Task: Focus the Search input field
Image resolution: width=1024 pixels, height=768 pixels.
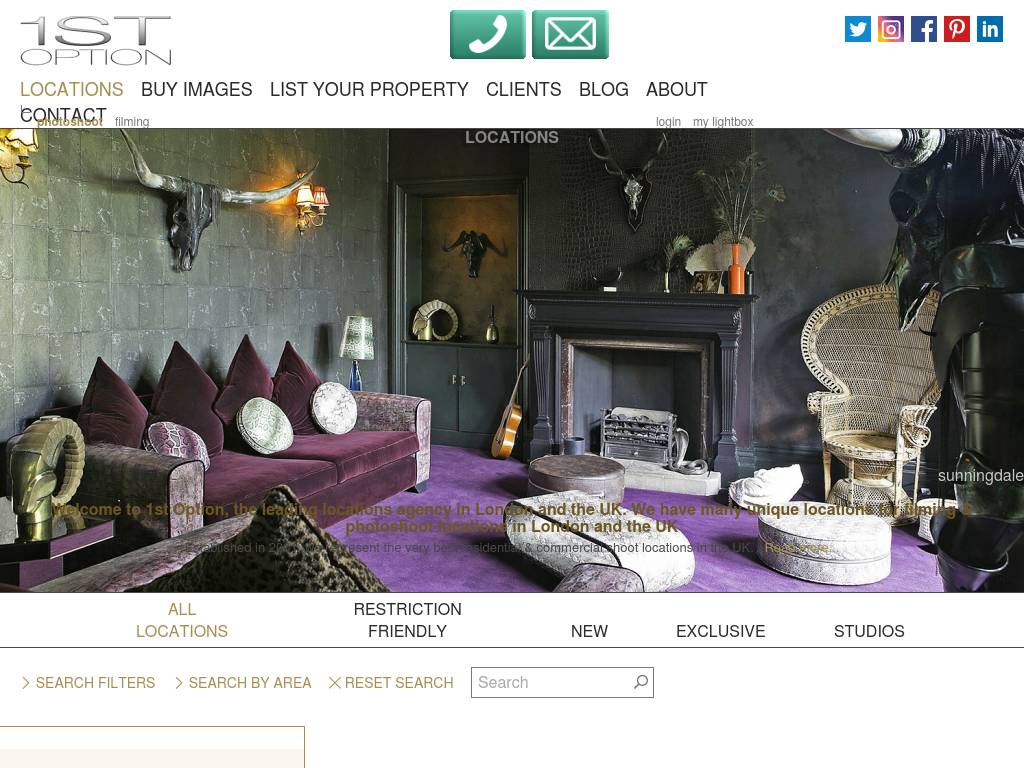Action: (554, 682)
